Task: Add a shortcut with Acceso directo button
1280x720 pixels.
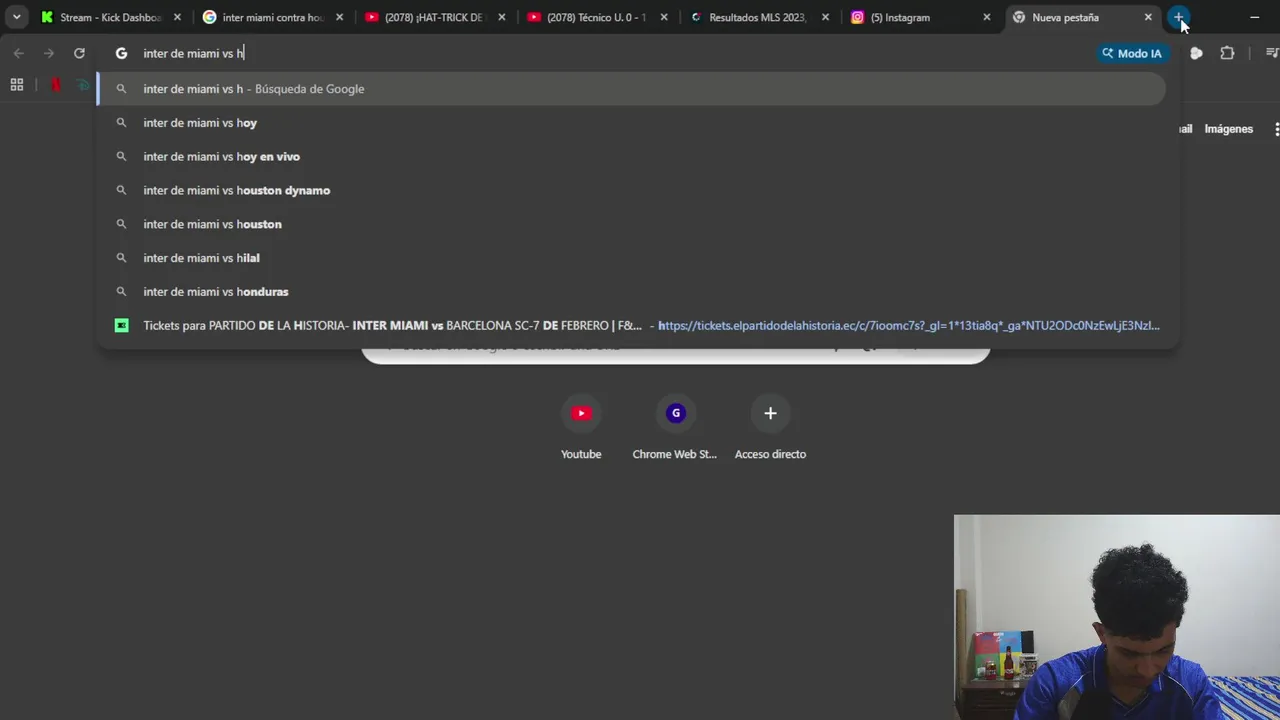Action: [x=770, y=428]
